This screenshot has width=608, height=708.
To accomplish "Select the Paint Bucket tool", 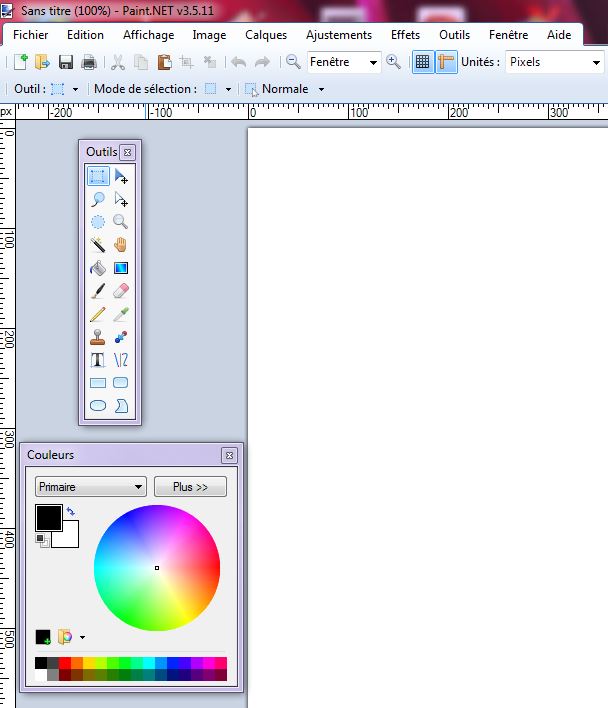I will (98, 268).
